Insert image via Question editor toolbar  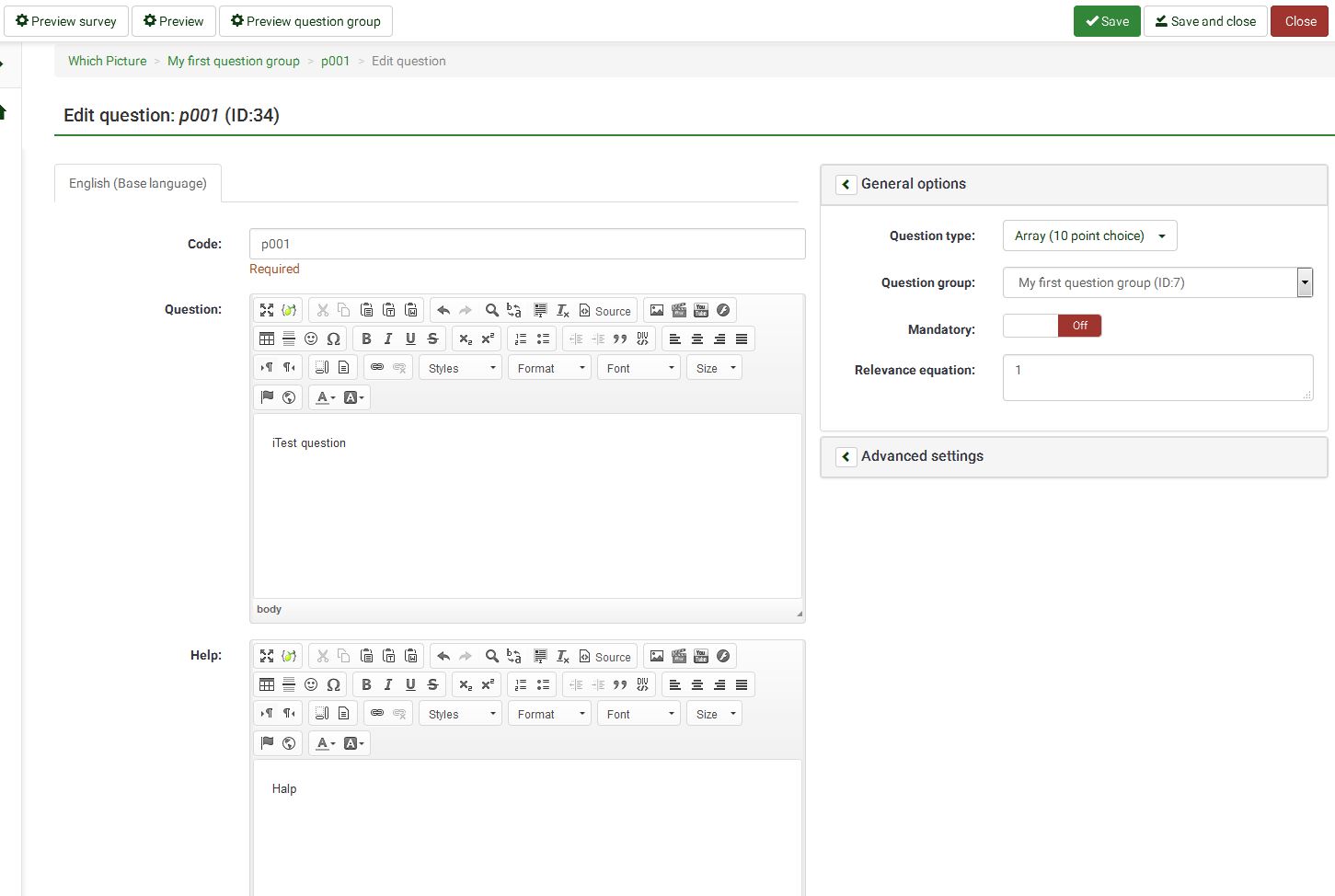point(657,310)
